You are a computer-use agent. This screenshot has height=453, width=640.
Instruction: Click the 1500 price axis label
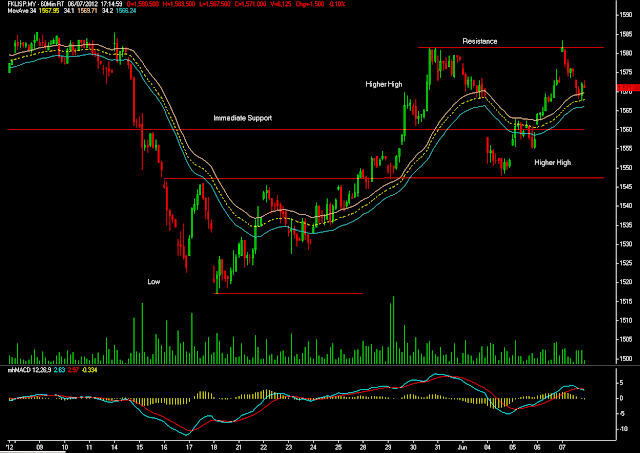coord(625,359)
